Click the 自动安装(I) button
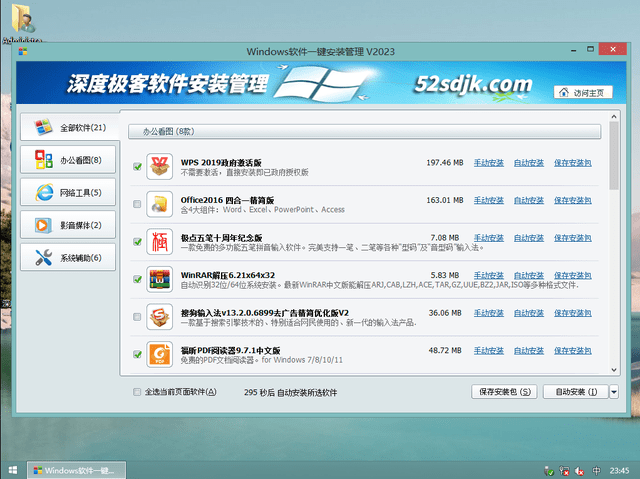The height and width of the screenshot is (479, 640). 576,392
